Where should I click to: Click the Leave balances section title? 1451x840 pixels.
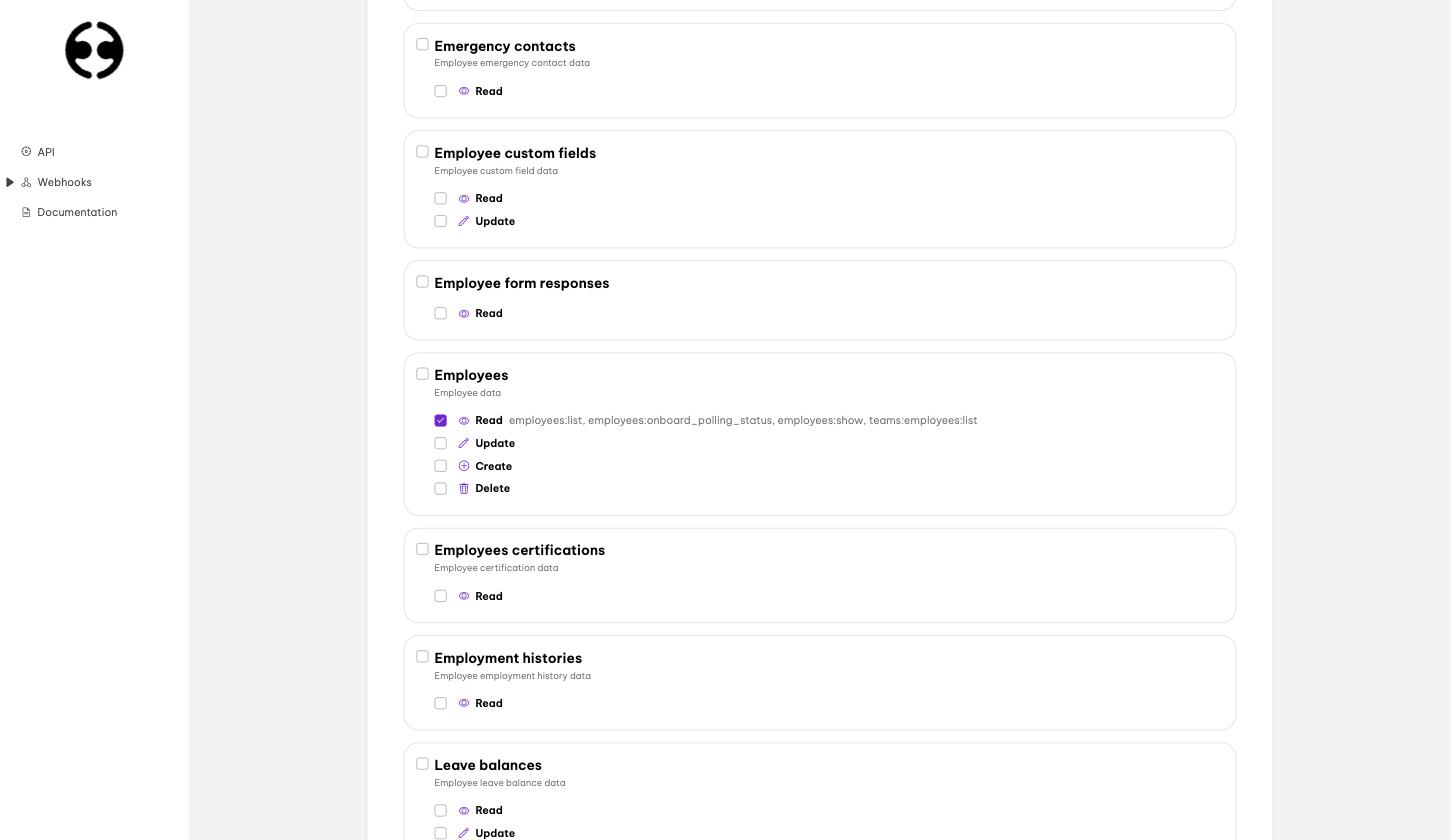coord(488,765)
